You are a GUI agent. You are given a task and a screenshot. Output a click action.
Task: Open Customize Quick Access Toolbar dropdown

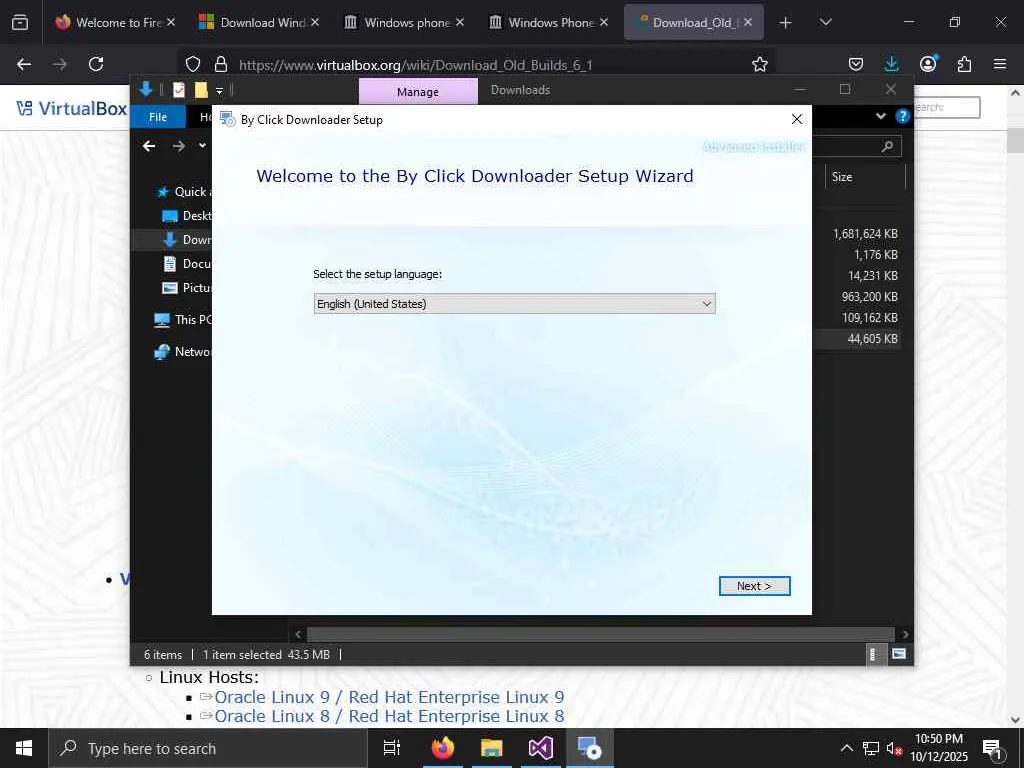pyautogui.click(x=219, y=90)
